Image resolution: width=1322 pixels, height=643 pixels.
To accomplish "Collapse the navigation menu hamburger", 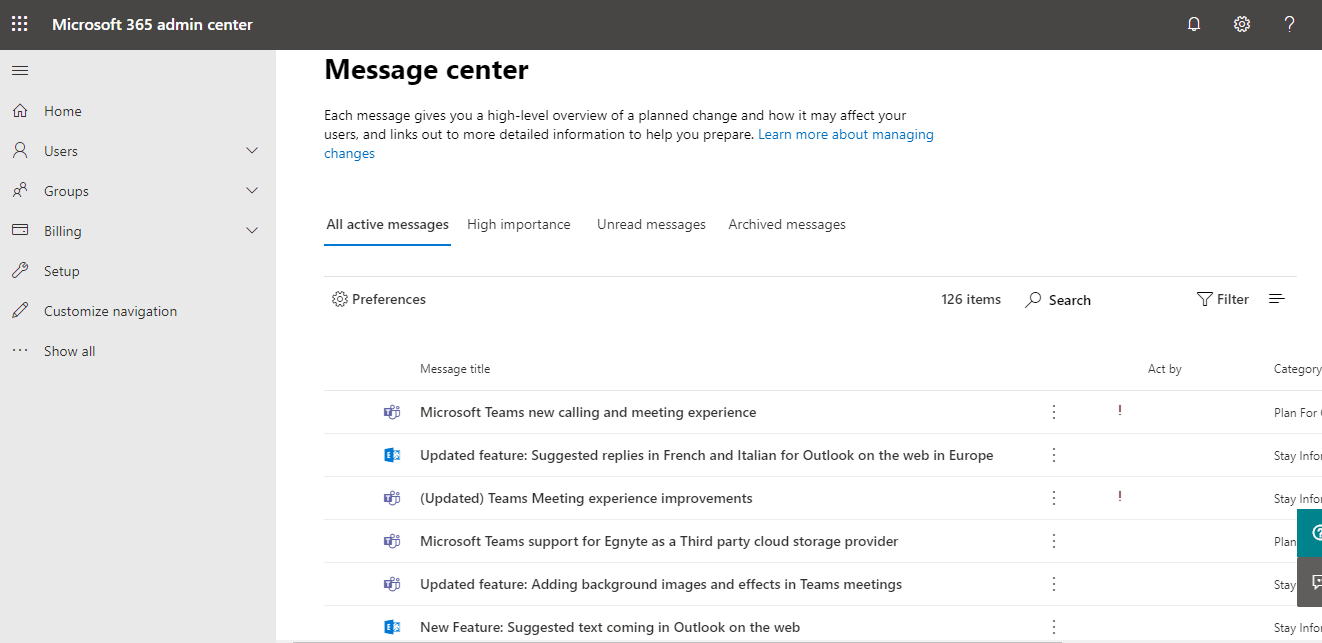I will click(x=20, y=71).
